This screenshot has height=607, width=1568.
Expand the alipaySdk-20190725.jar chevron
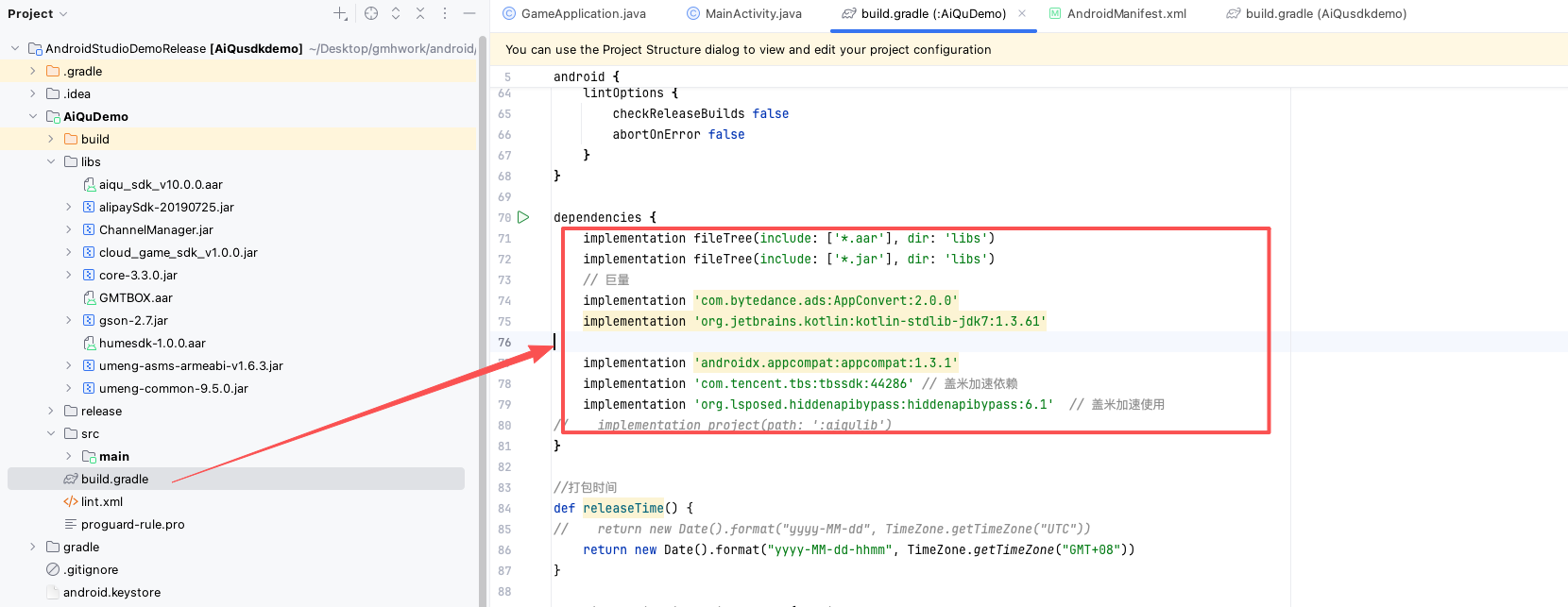click(x=68, y=207)
